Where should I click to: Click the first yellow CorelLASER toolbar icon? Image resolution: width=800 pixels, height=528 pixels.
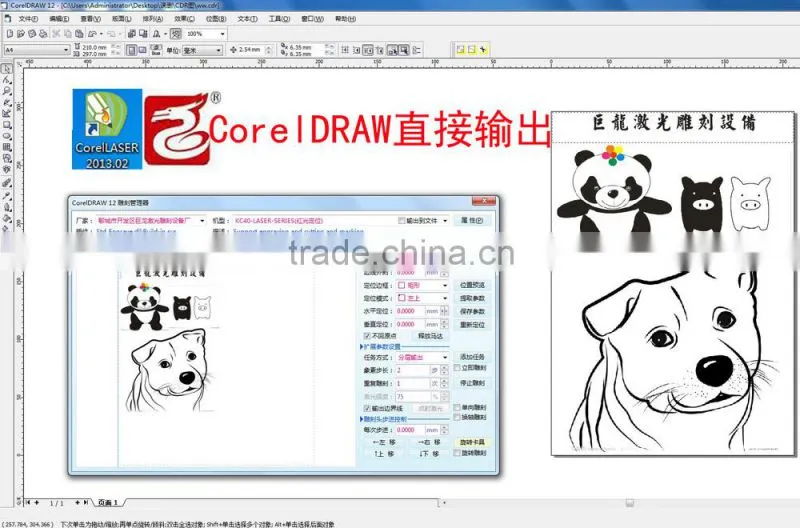click(461, 49)
